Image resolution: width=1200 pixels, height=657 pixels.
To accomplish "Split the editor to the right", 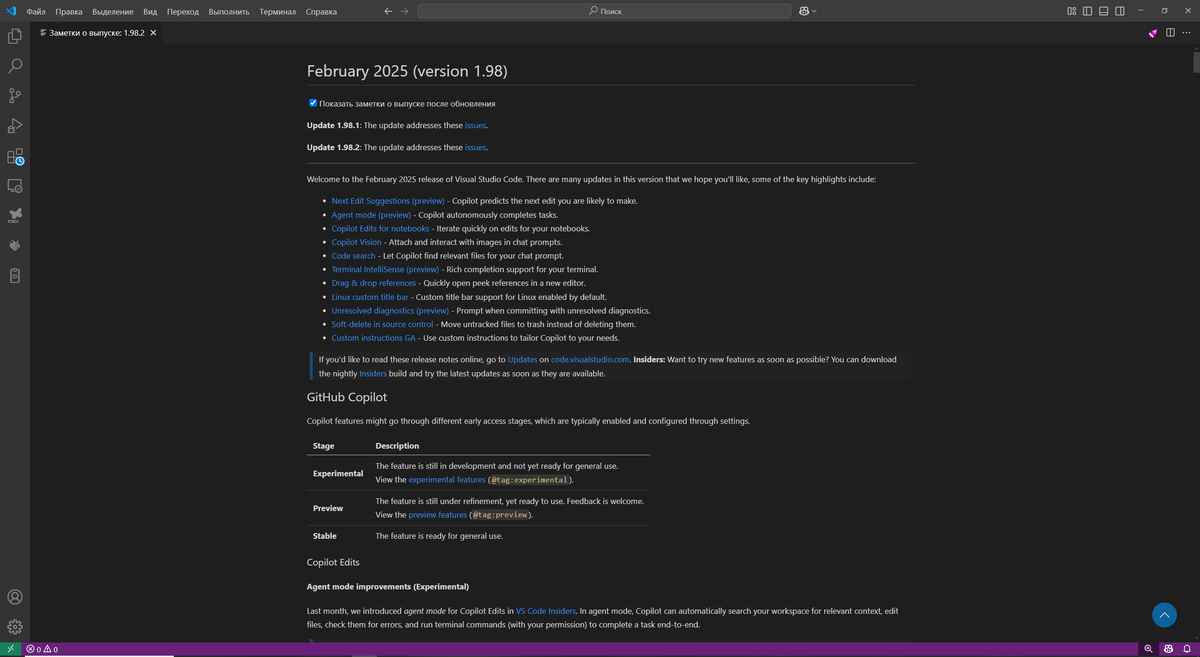I will [1168, 33].
